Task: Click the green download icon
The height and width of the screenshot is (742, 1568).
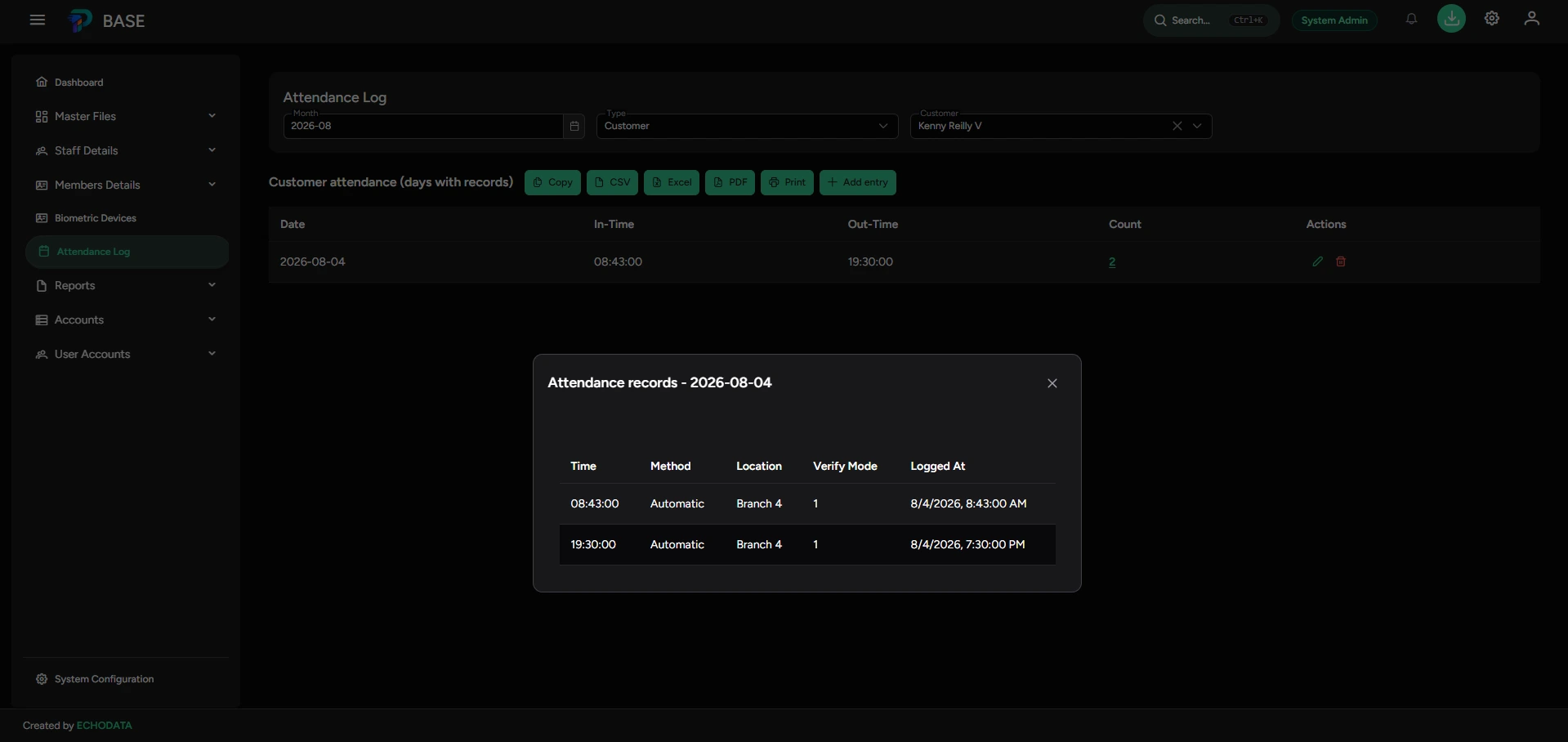Action: pyautogui.click(x=1451, y=19)
